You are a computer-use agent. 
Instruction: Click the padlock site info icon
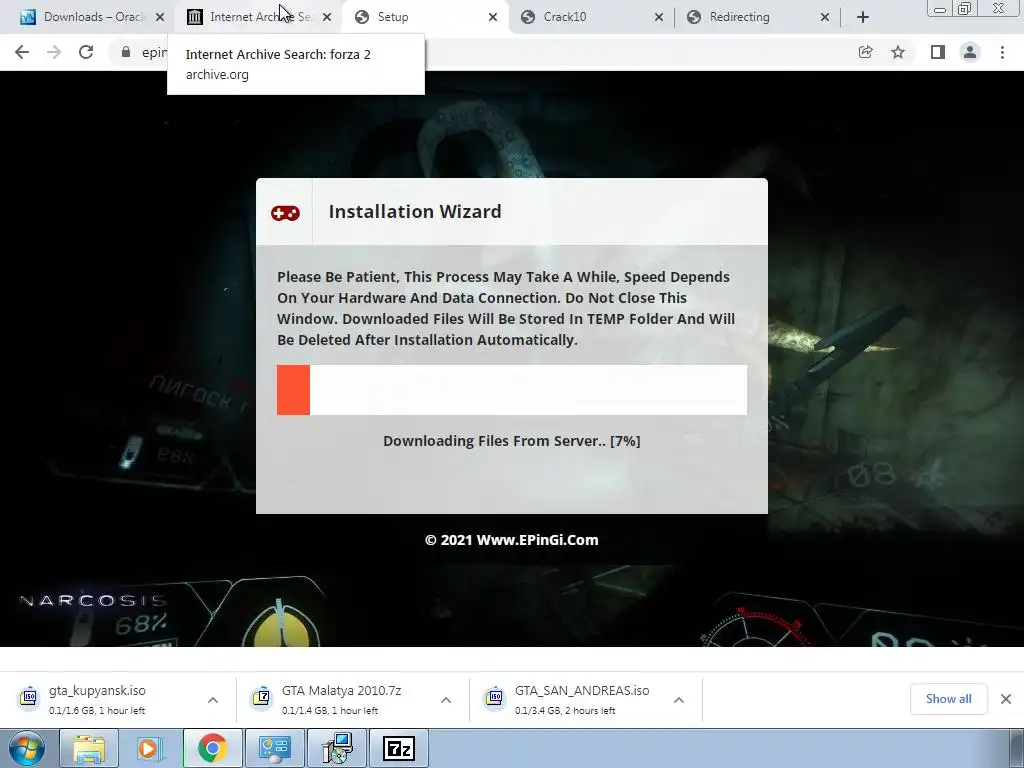[x=126, y=52]
